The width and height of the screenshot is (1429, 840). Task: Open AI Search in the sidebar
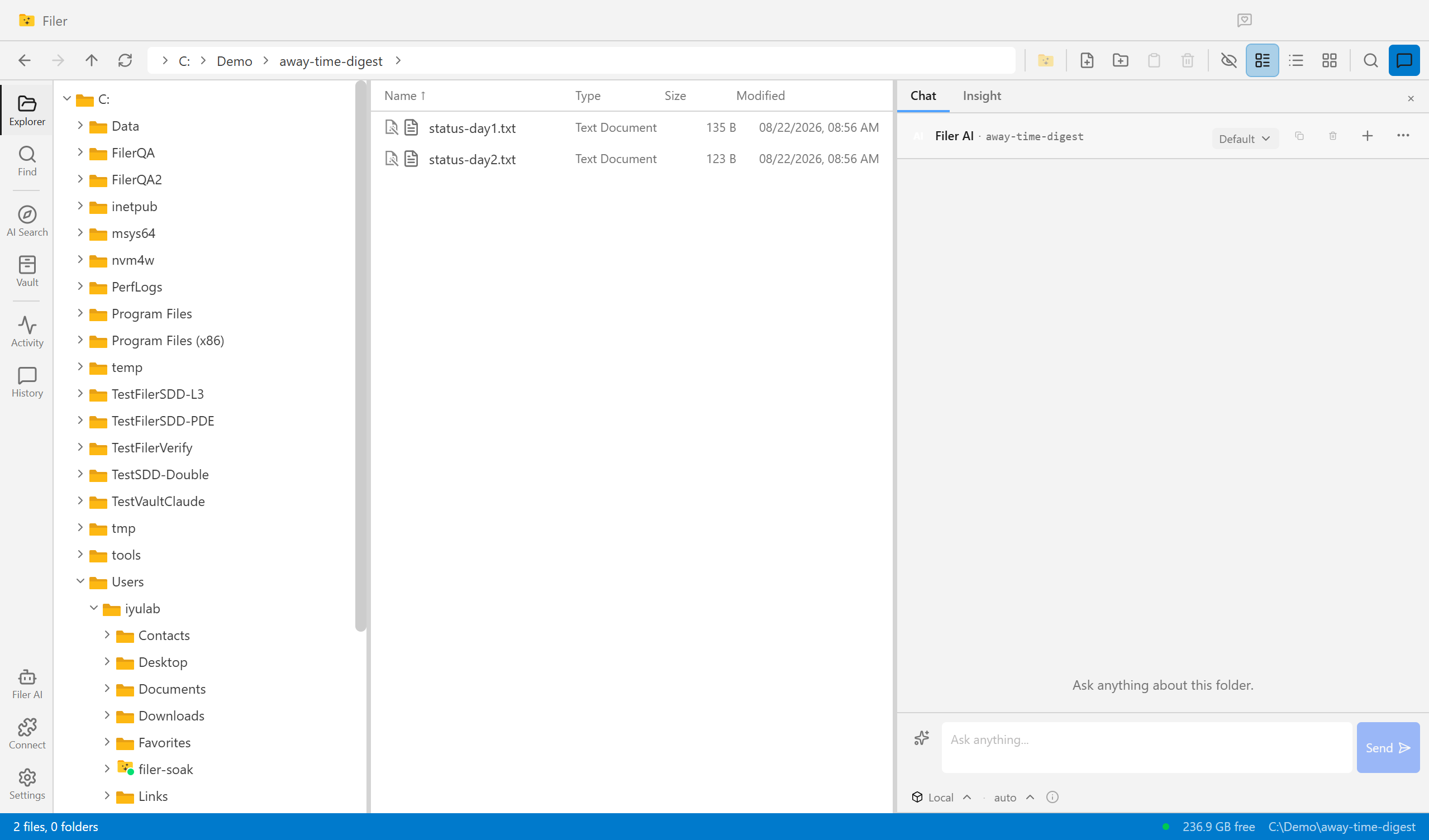click(27, 222)
